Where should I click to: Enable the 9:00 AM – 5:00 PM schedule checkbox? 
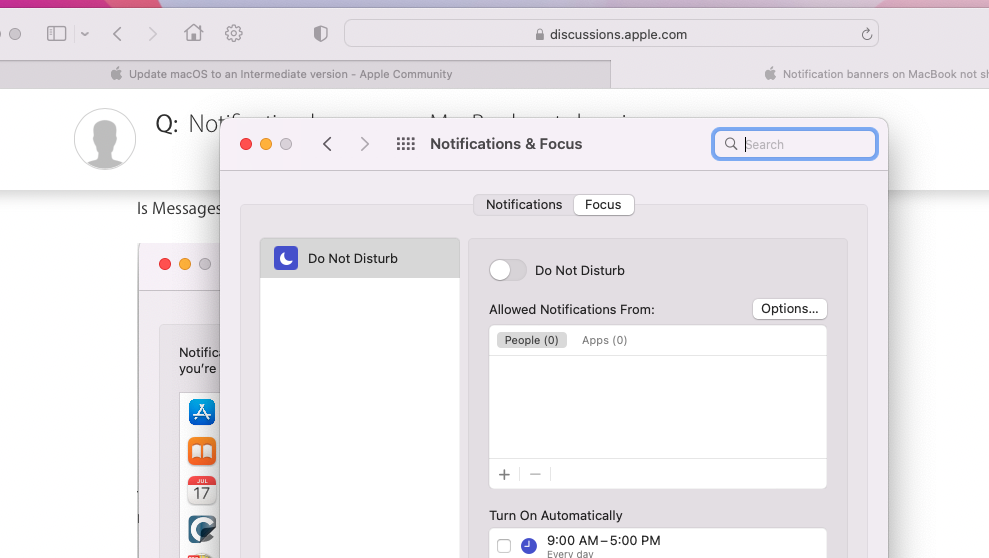pyautogui.click(x=503, y=546)
